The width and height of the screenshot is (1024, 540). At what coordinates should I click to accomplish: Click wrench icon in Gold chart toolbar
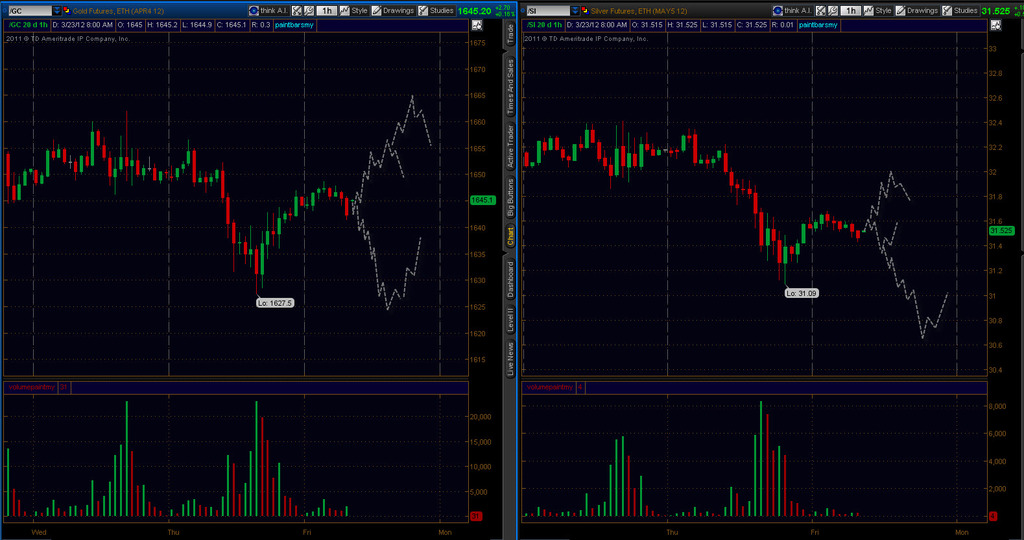(x=309, y=10)
